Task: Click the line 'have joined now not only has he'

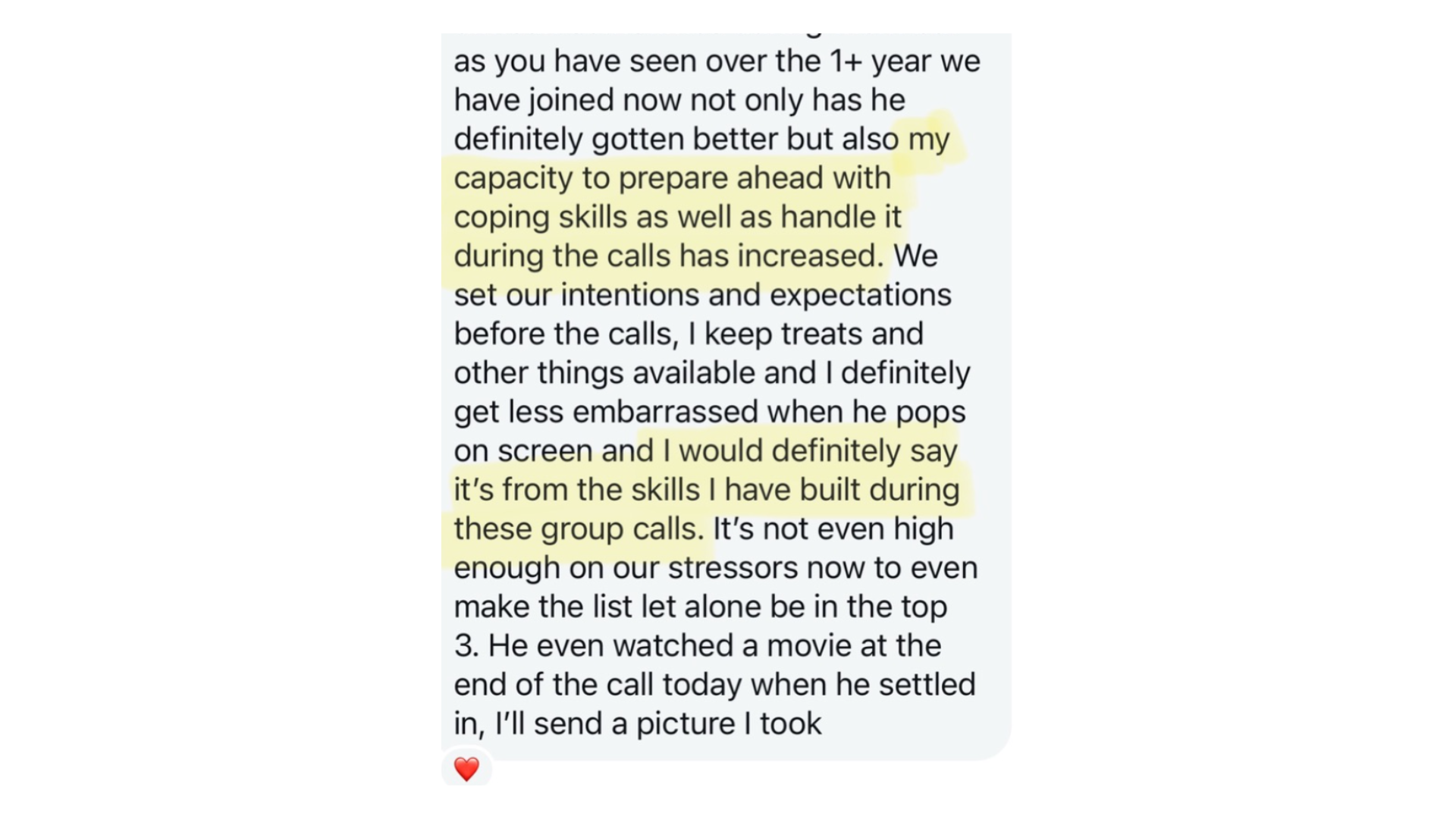Action: click(x=679, y=100)
